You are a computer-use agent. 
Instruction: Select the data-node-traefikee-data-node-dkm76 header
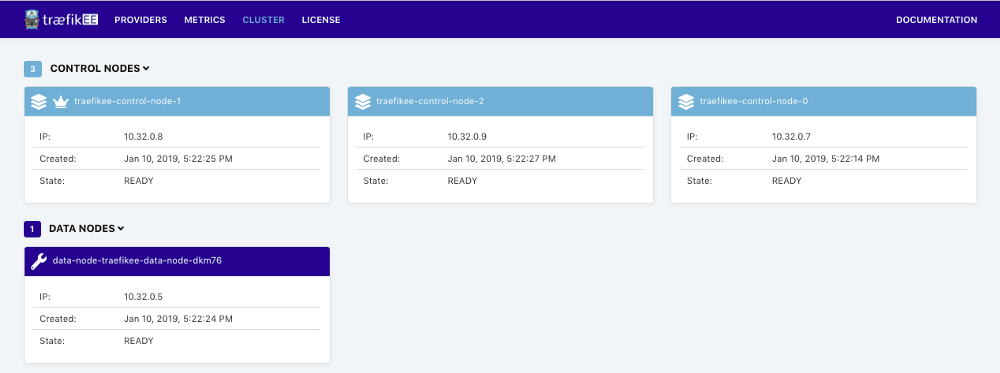177,261
